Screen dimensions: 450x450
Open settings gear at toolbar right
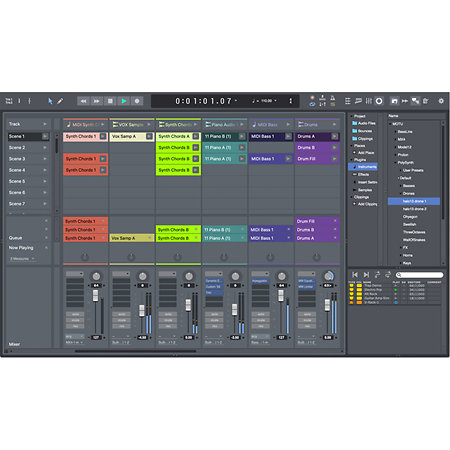coord(441,101)
